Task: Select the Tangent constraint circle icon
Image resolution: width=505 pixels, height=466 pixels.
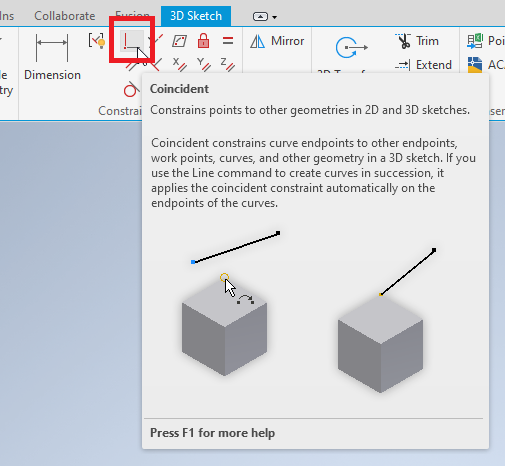Action: point(131,89)
